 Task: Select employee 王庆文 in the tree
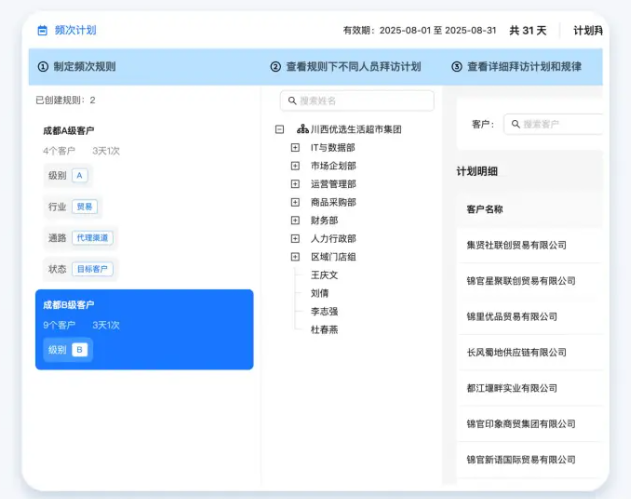click(324, 275)
